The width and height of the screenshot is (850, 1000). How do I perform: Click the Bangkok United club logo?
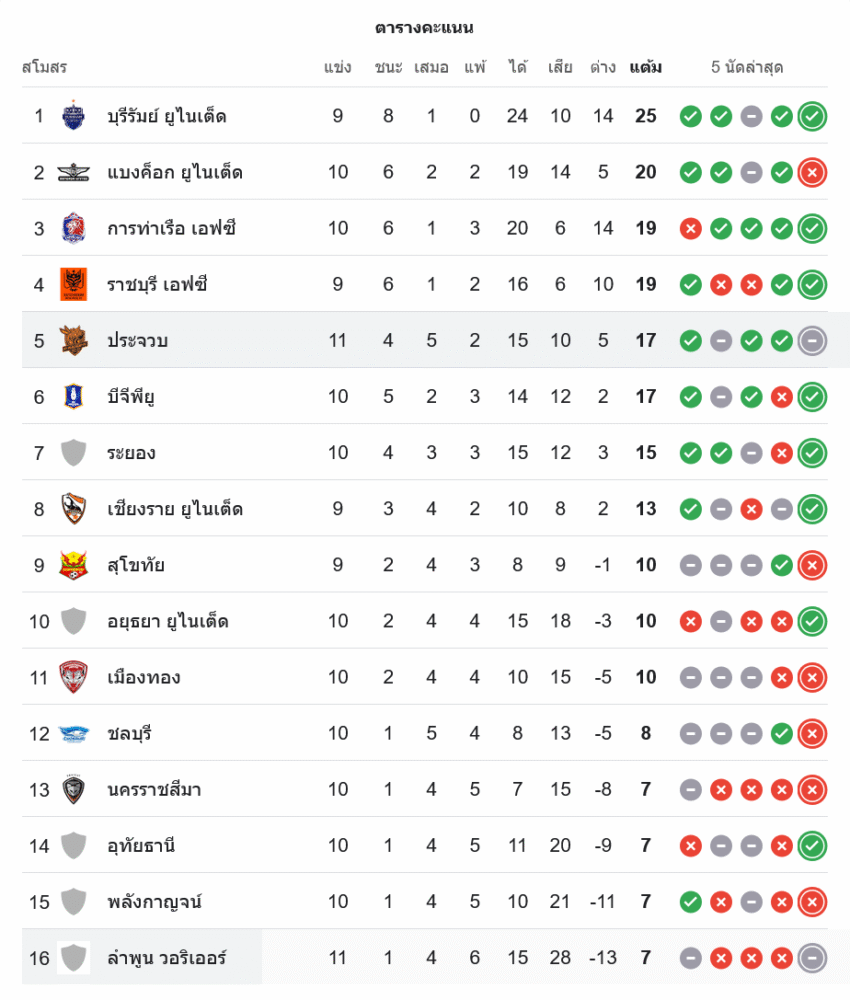point(73,172)
